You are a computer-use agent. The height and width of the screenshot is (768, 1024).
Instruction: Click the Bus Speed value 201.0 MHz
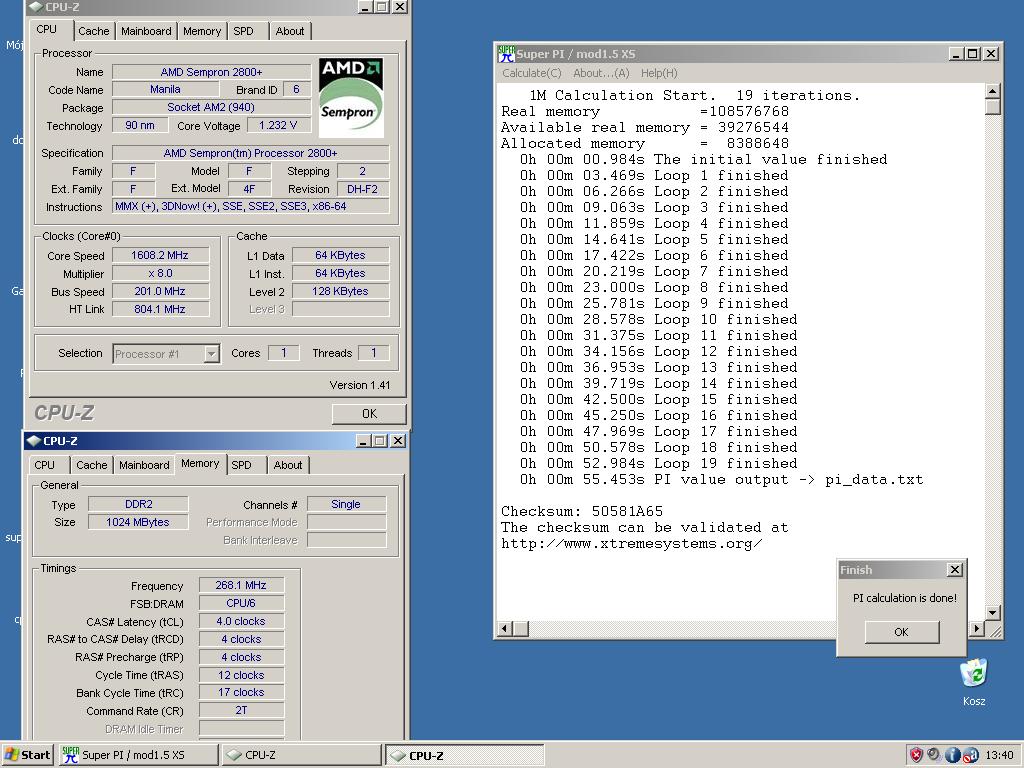(x=161, y=291)
